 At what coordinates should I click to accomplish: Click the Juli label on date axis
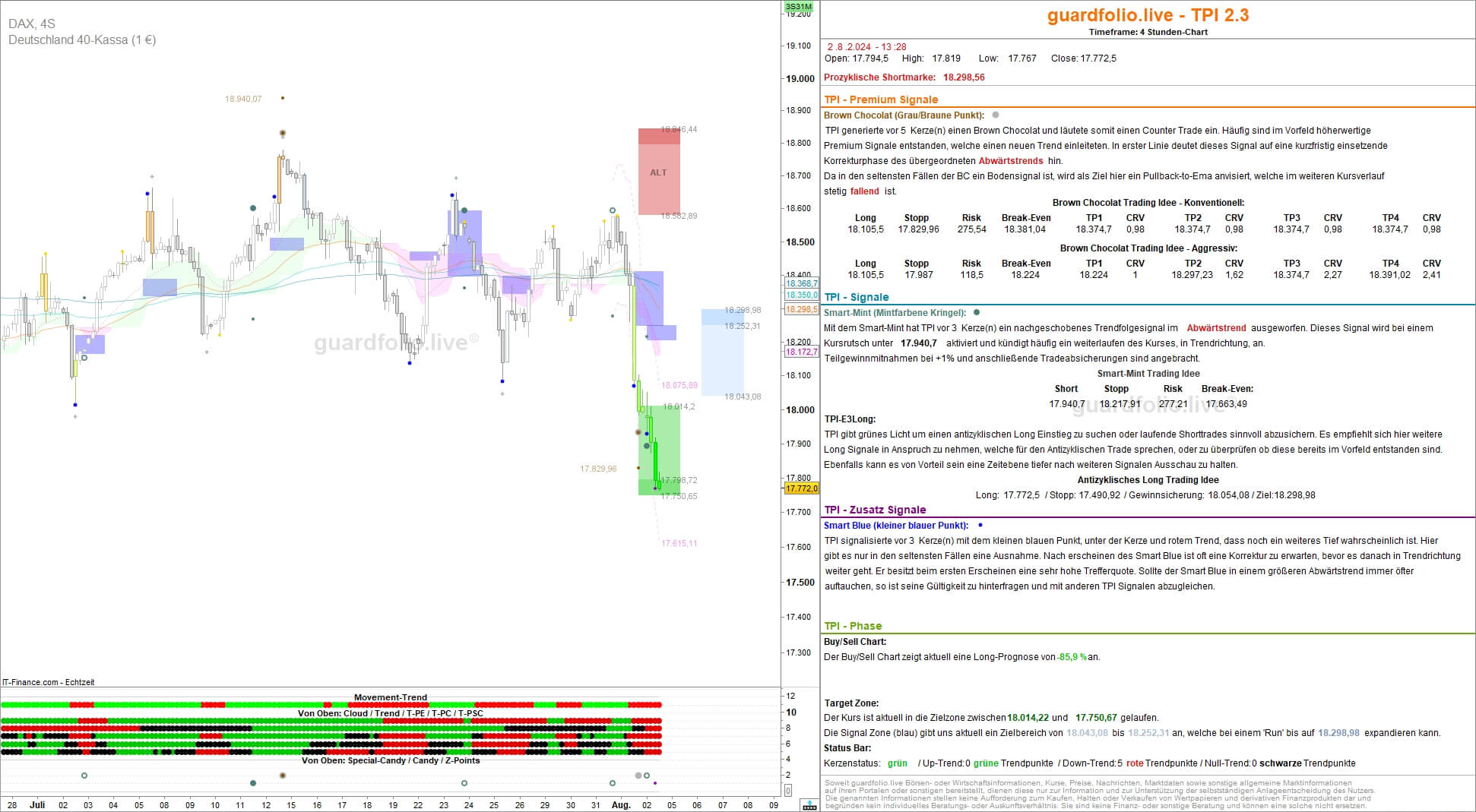point(37,804)
